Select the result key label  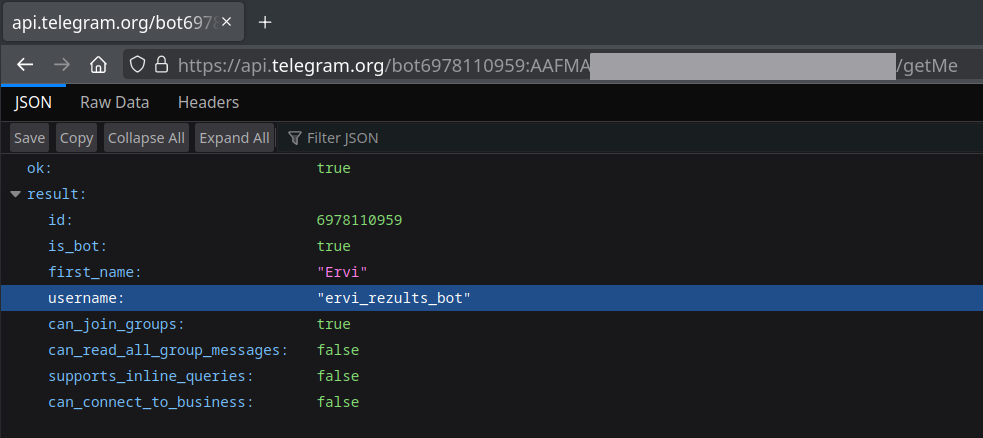pos(56,194)
